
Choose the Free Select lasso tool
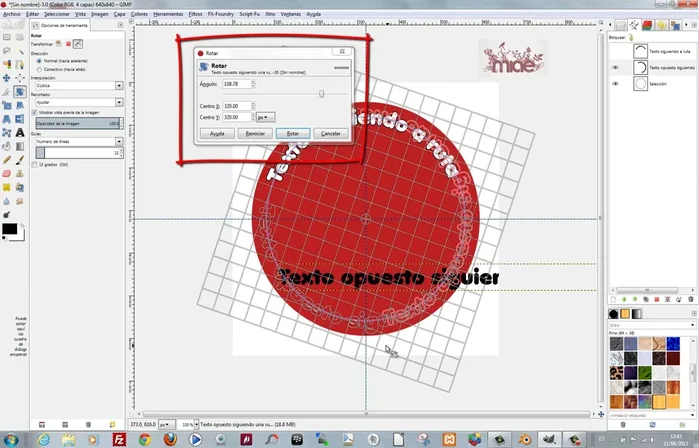pyautogui.click(x=7, y=49)
